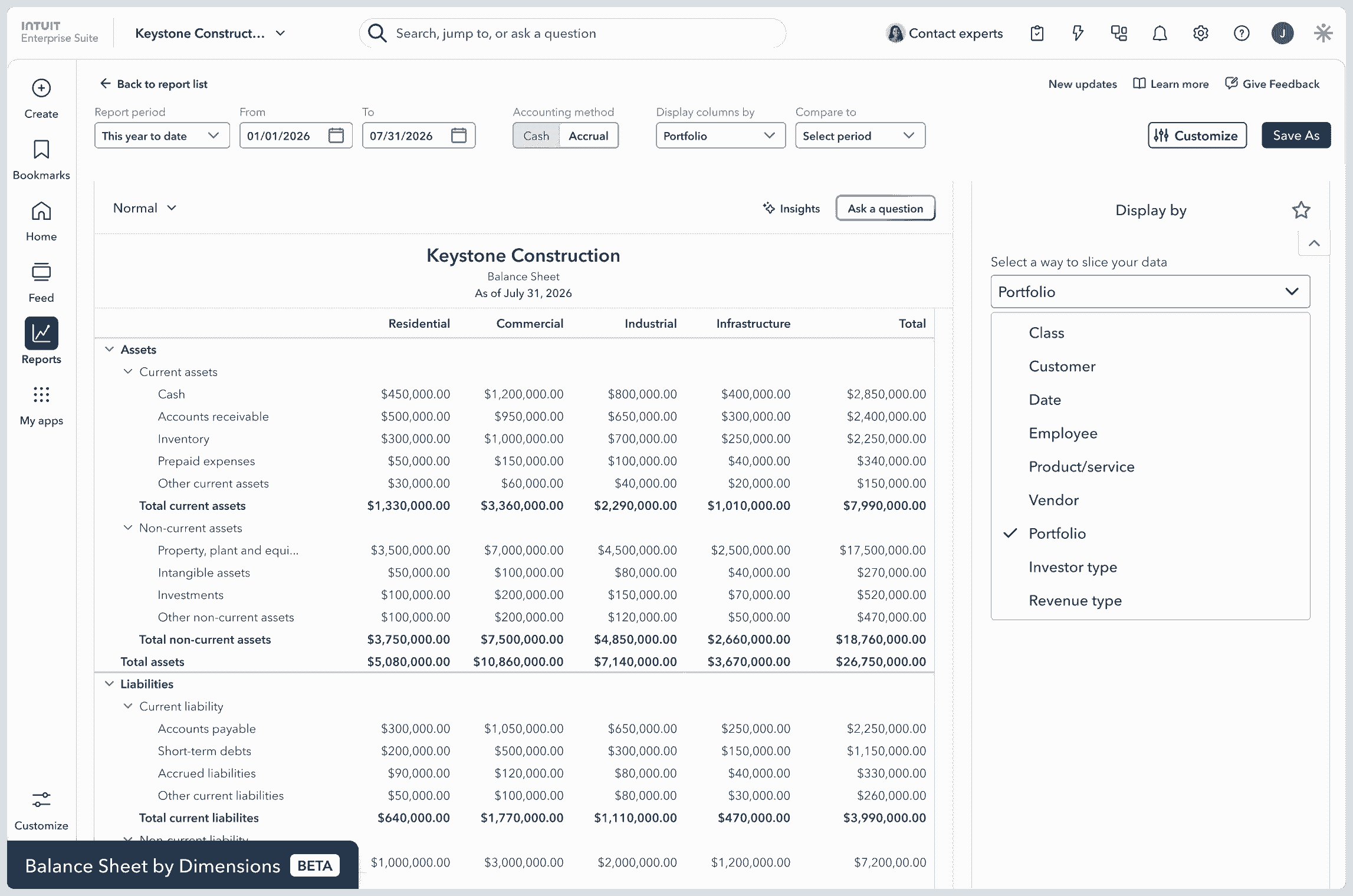Click the Insights sparkle icon

[769, 208]
